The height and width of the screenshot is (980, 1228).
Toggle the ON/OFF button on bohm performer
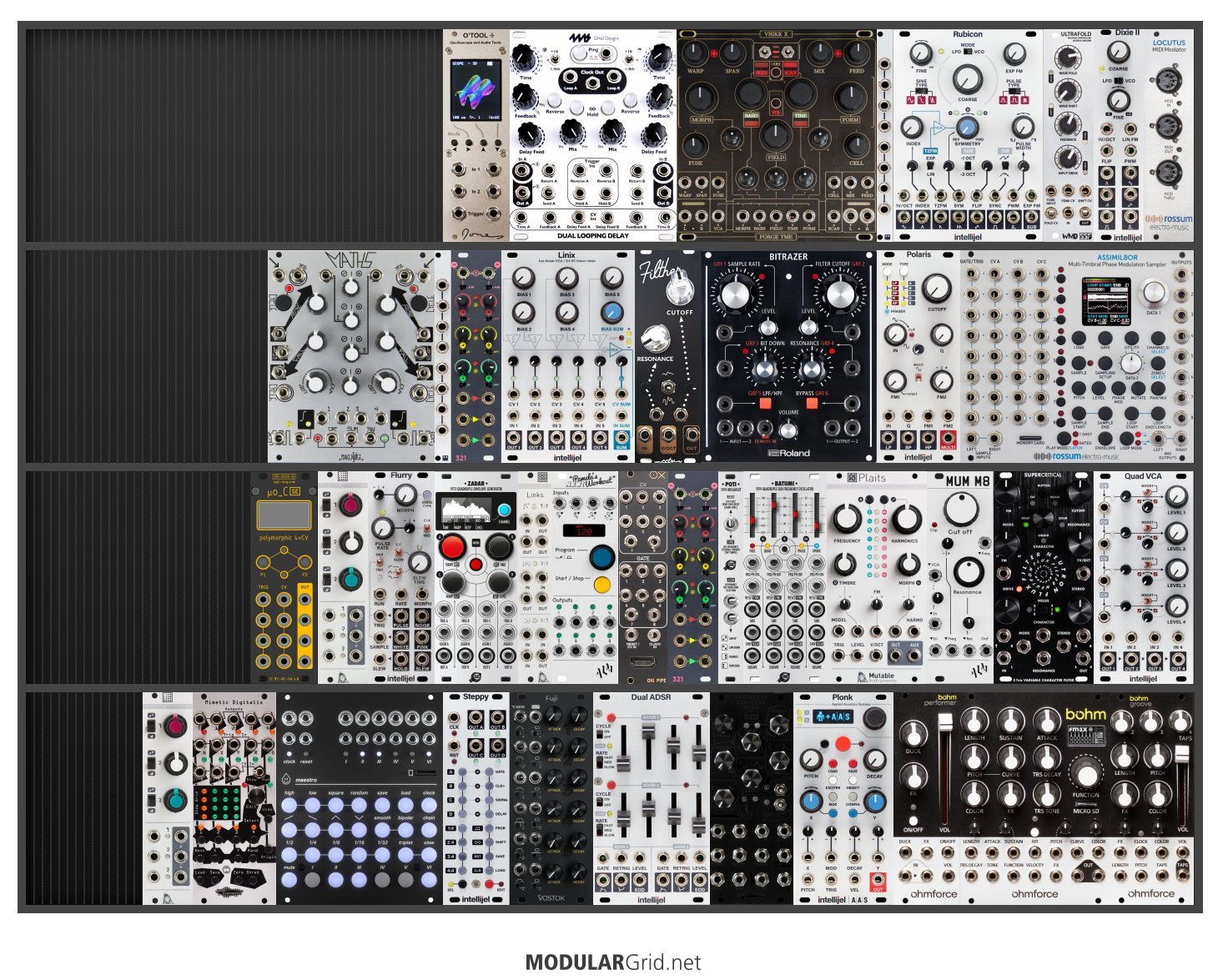(913, 820)
